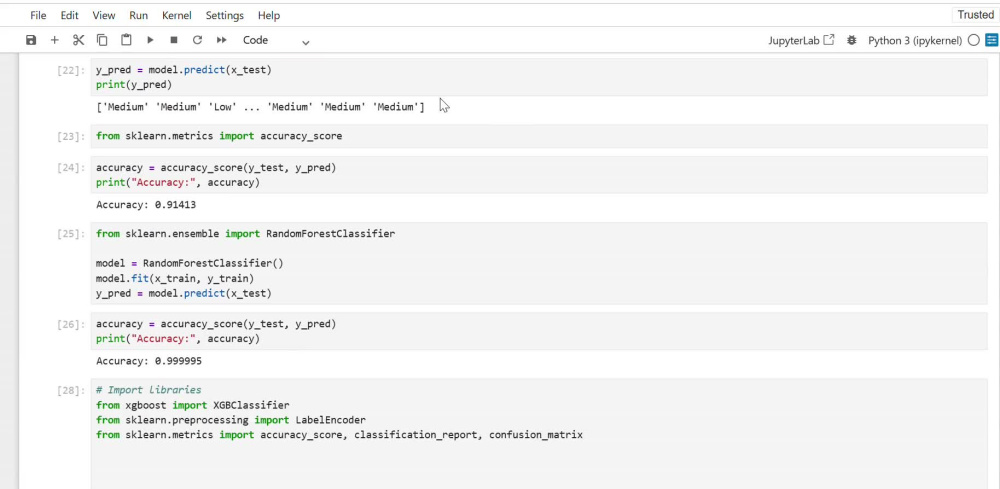Enable the debugger with the bug icon

coord(851,40)
